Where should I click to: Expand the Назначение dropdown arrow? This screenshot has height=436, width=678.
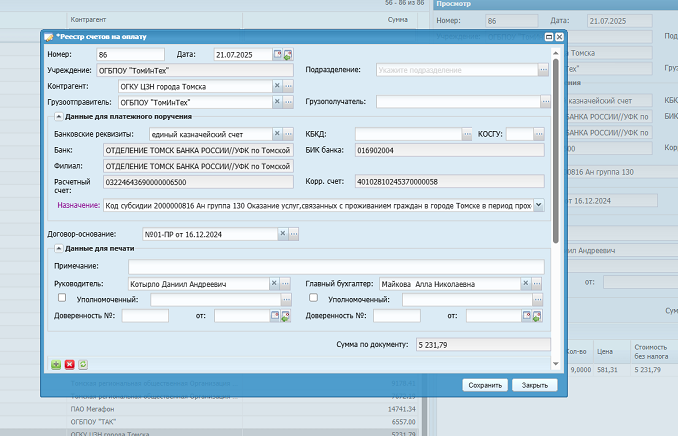tap(539, 205)
